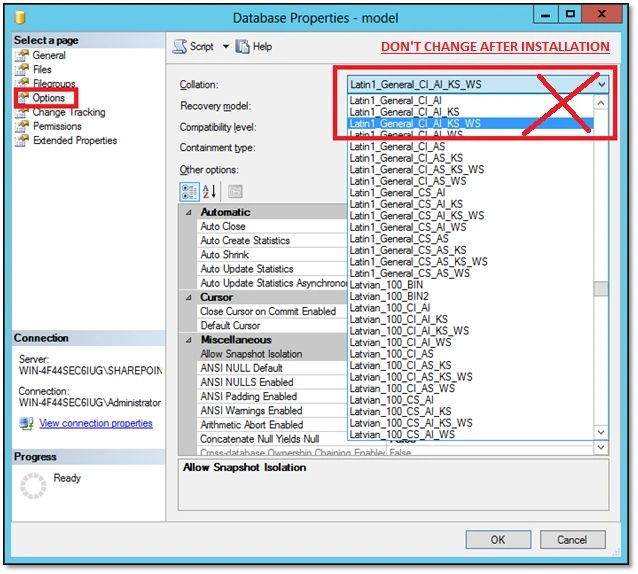Viewport: 638px width, 574px height.
Task: Confirm with the OK button
Action: tap(498, 540)
